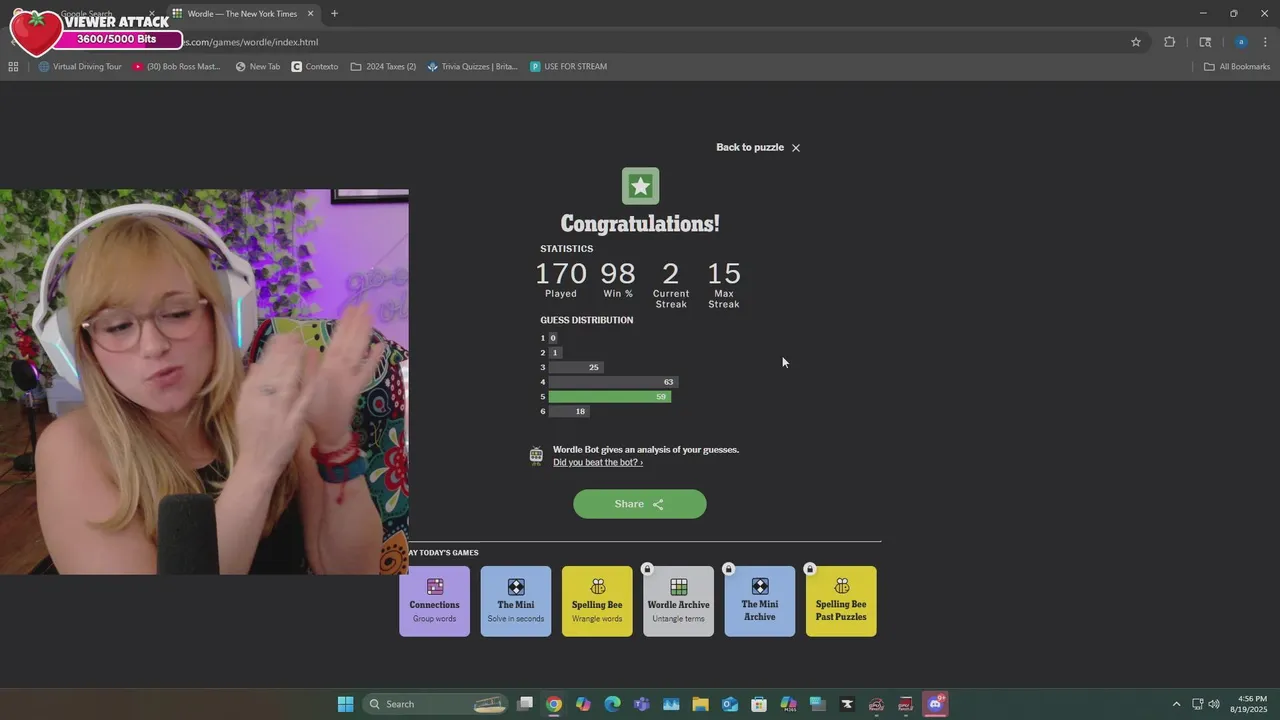
Task: Open the bookmarks apps grid icon
Action: coord(13,67)
